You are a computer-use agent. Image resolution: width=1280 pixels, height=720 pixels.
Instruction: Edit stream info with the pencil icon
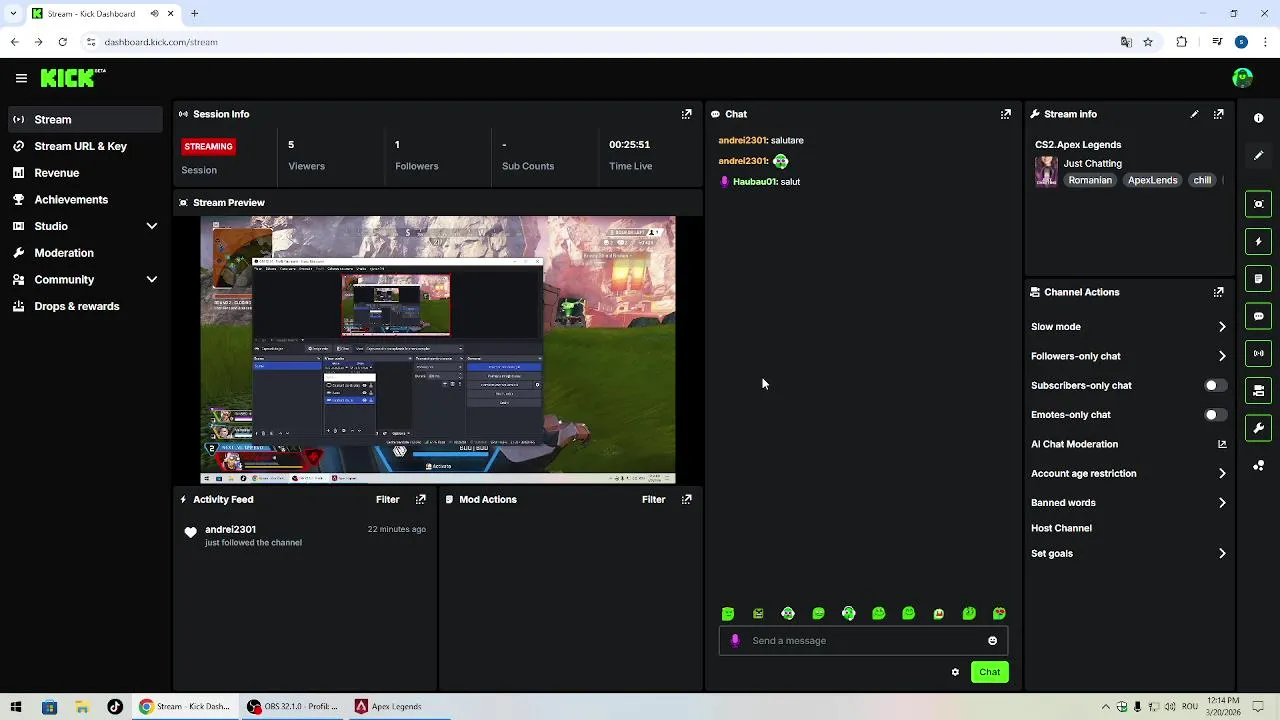coord(1194,114)
